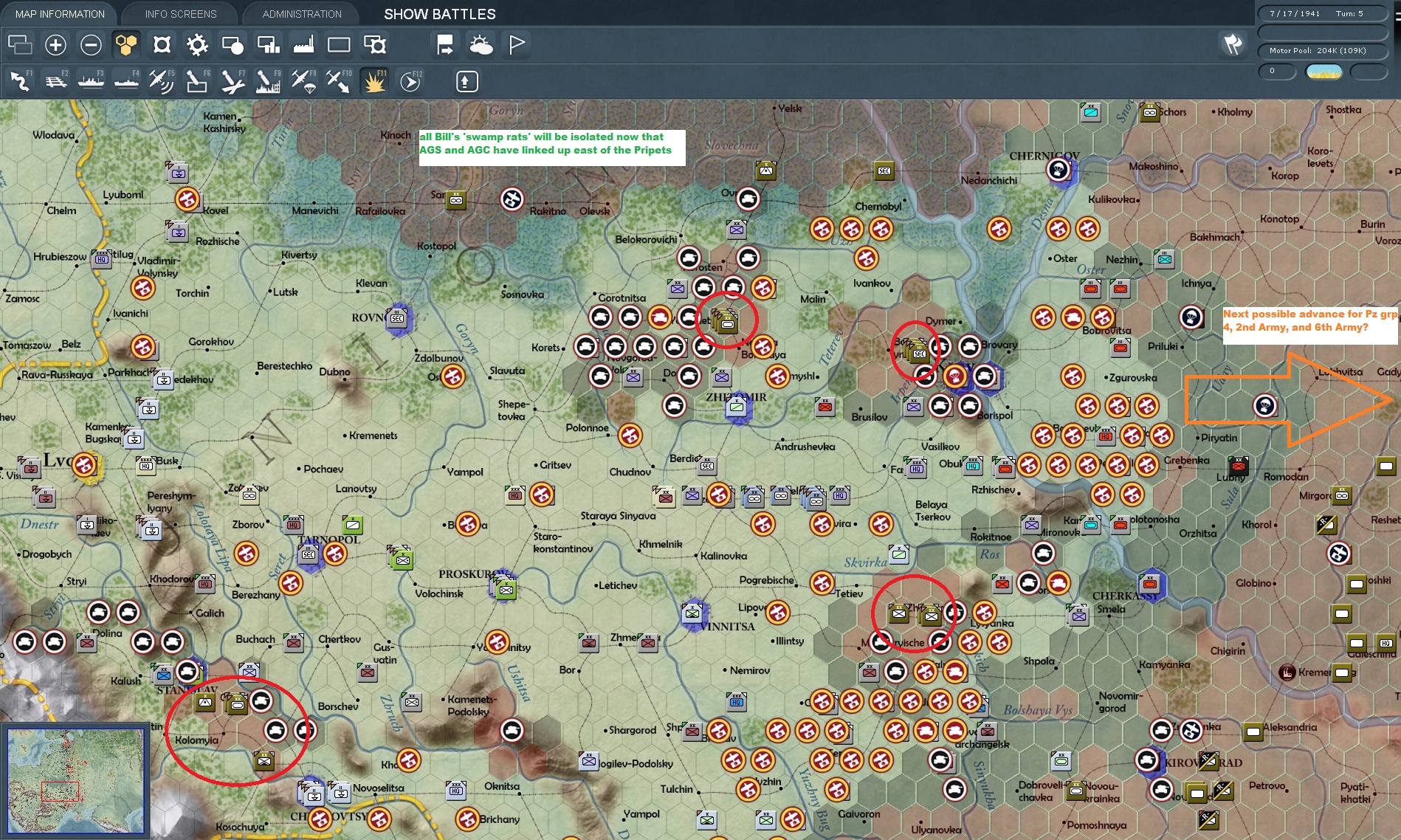Click the minimap overview thumbnail
Viewport: 1401px width, 840px height.
pyautogui.click(x=76, y=780)
